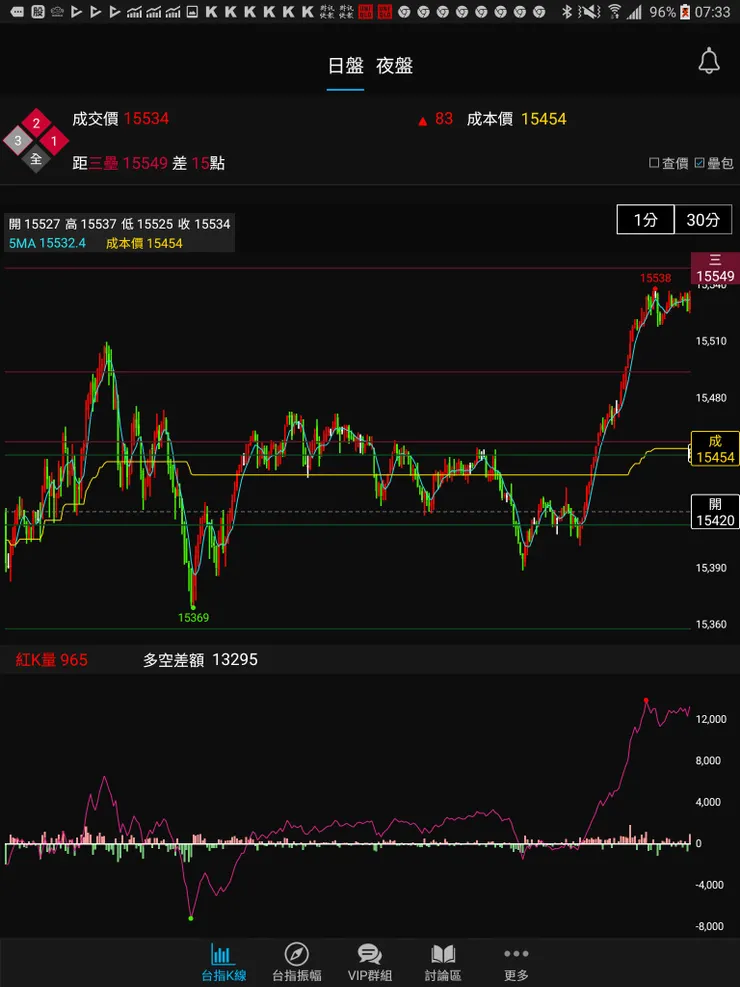Open VIP群組 chat icon
The width and height of the screenshot is (740, 987).
click(x=370, y=962)
